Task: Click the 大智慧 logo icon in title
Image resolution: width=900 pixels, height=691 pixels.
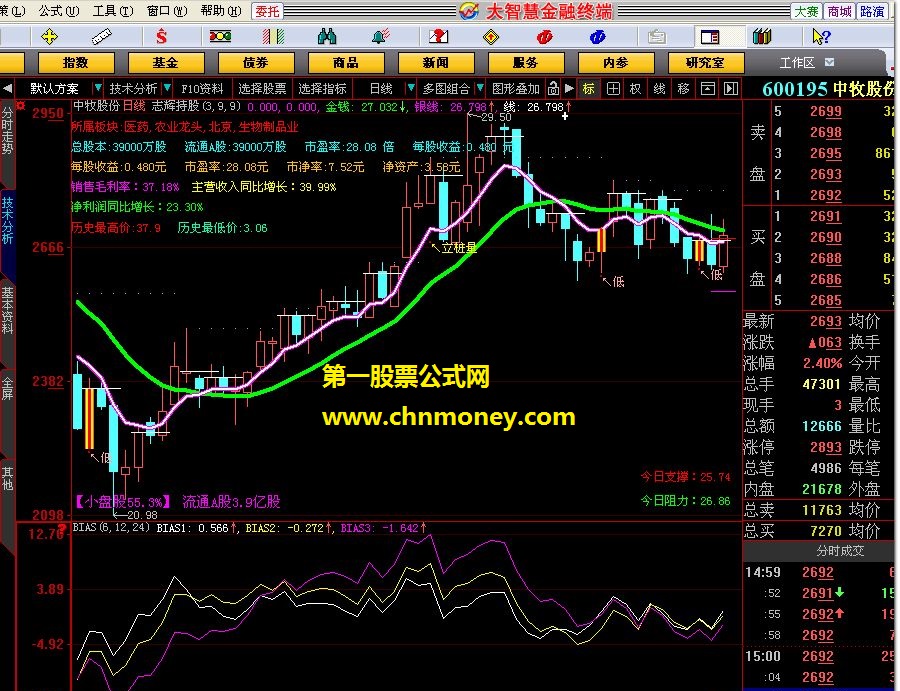Action: click(x=469, y=11)
